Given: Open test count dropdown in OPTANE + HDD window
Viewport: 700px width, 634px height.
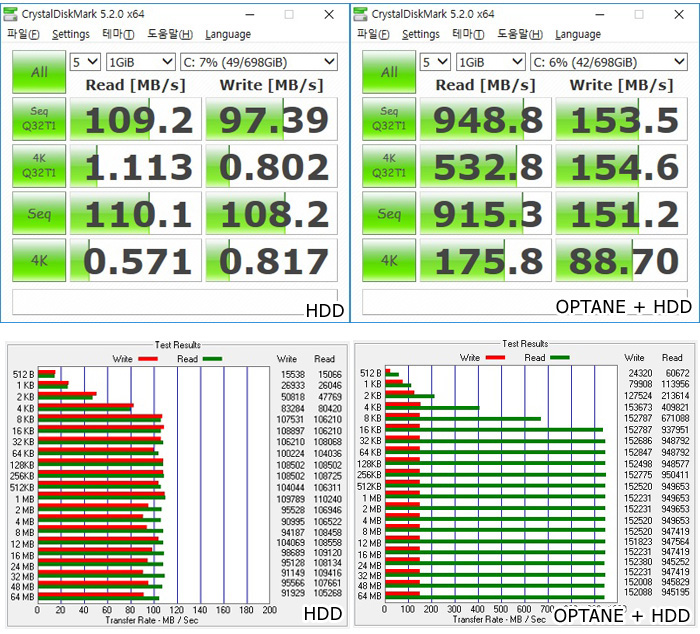Looking at the screenshot, I should tap(435, 62).
